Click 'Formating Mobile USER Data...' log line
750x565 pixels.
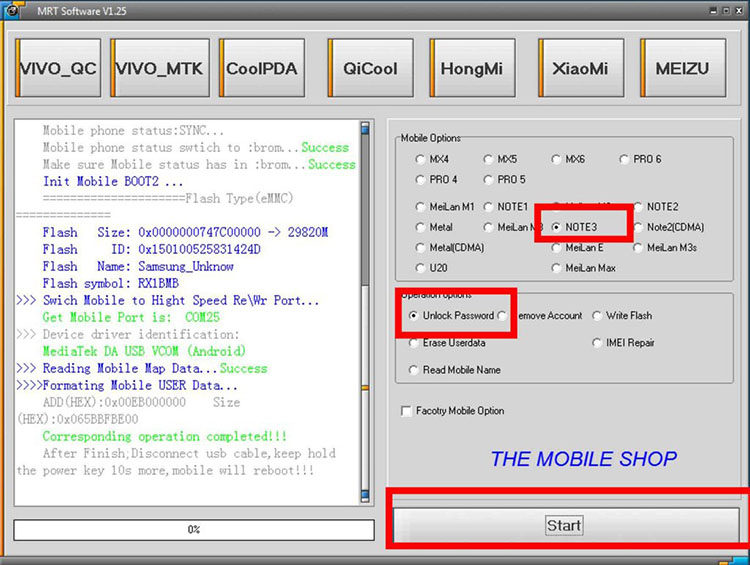(x=127, y=385)
